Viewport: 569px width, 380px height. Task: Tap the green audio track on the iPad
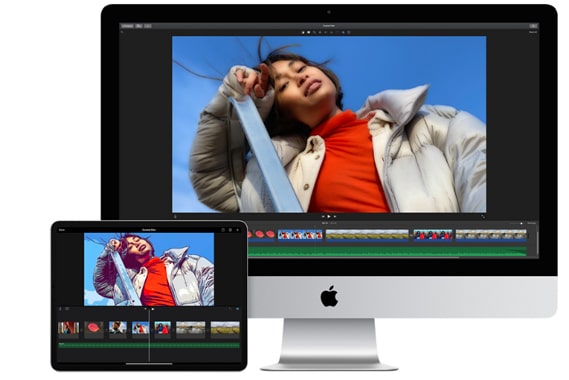(149, 345)
